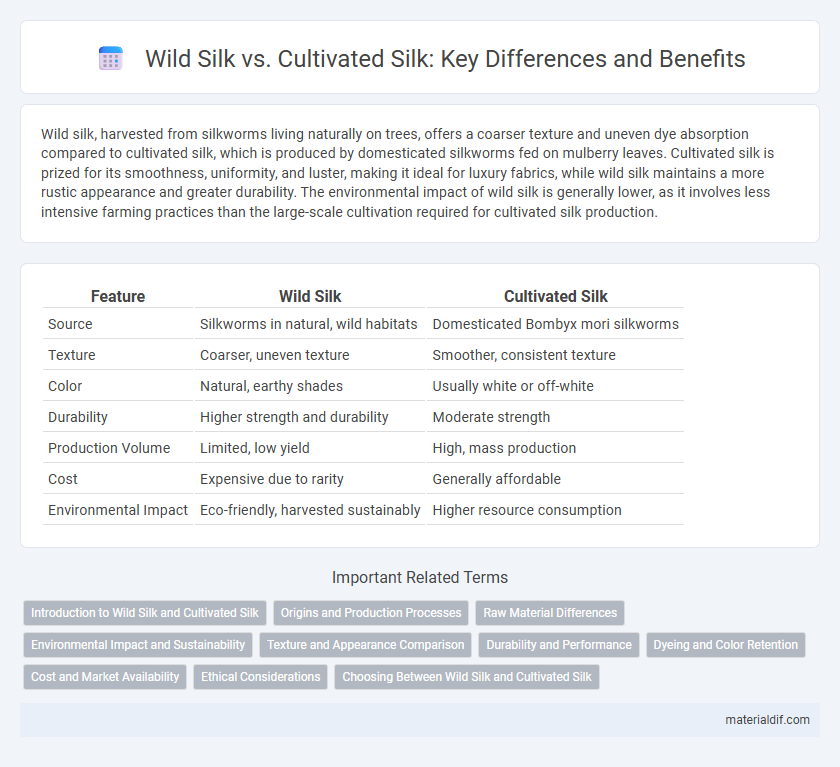This screenshot has height=767, width=840.
Task: Open the Ethical Considerations tag
Action: 260,677
